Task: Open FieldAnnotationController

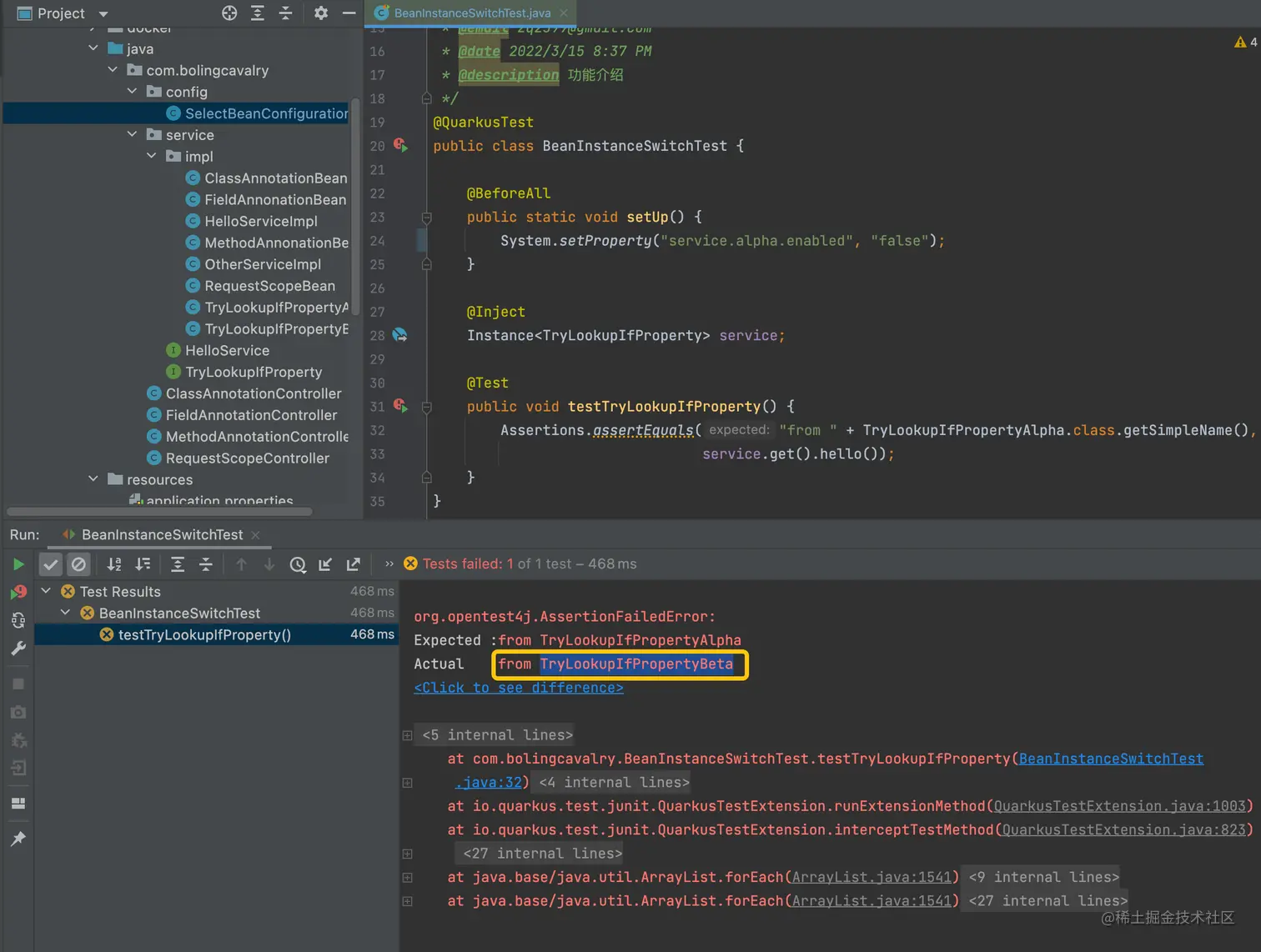Action: pyautogui.click(x=242, y=415)
